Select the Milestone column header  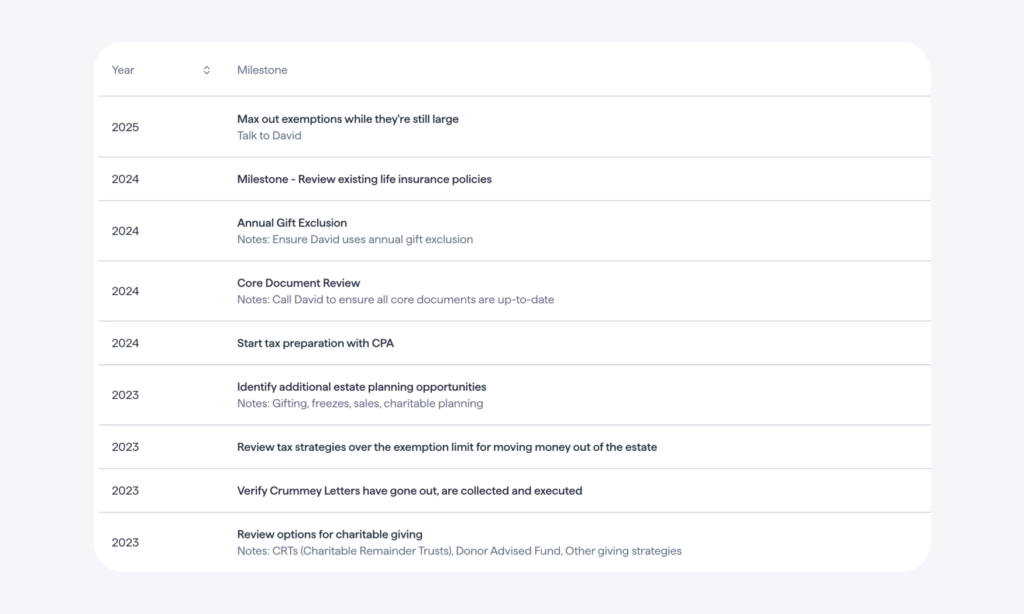(x=262, y=70)
